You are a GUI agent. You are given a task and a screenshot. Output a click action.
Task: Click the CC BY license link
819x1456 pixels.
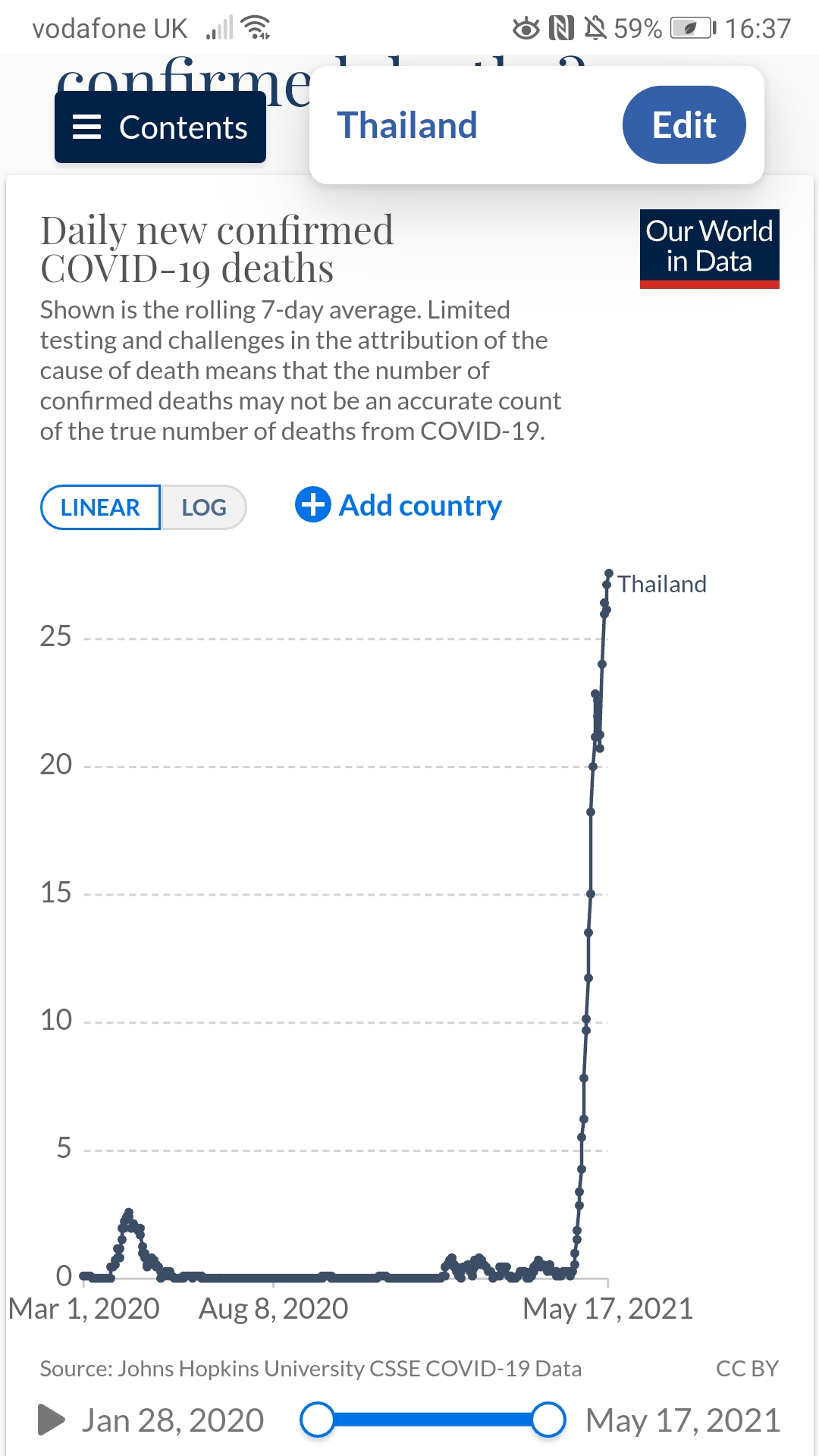[x=747, y=1368]
